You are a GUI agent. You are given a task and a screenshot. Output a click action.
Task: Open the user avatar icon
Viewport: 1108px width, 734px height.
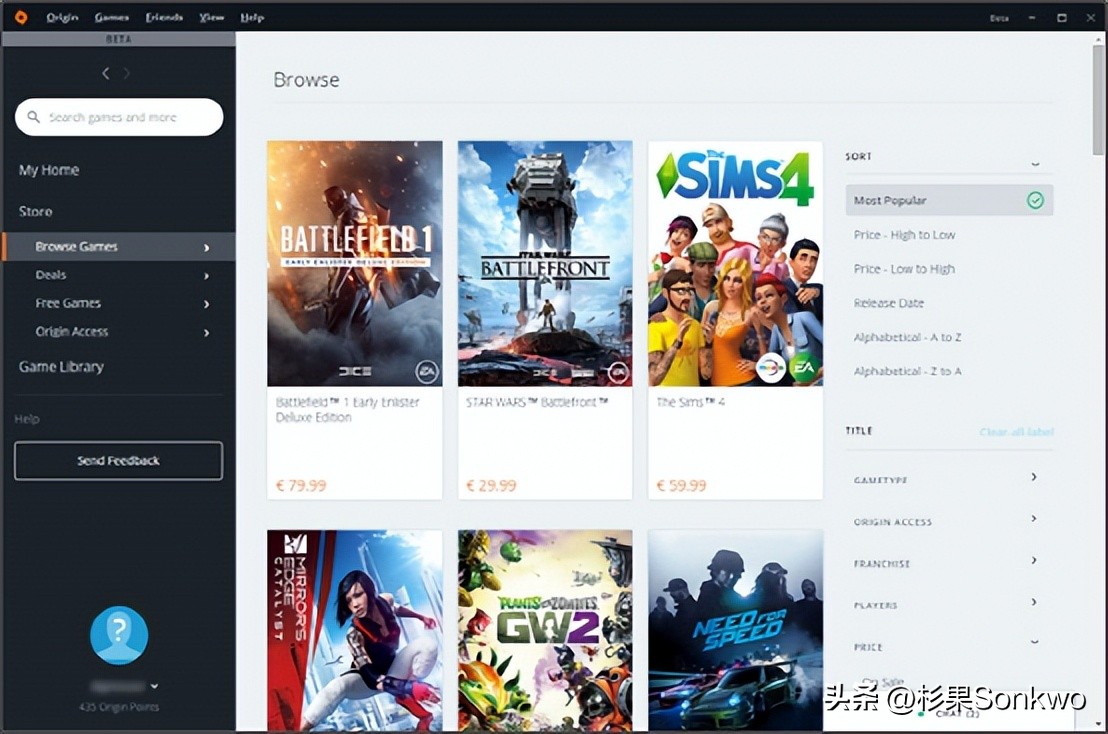(119, 635)
